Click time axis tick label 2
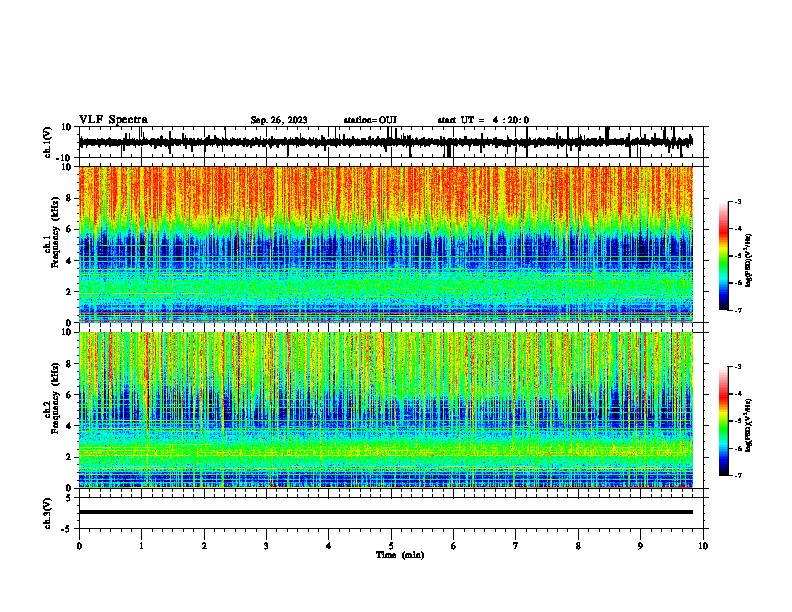Screen dimensions: 792x612 [x=204, y=546]
